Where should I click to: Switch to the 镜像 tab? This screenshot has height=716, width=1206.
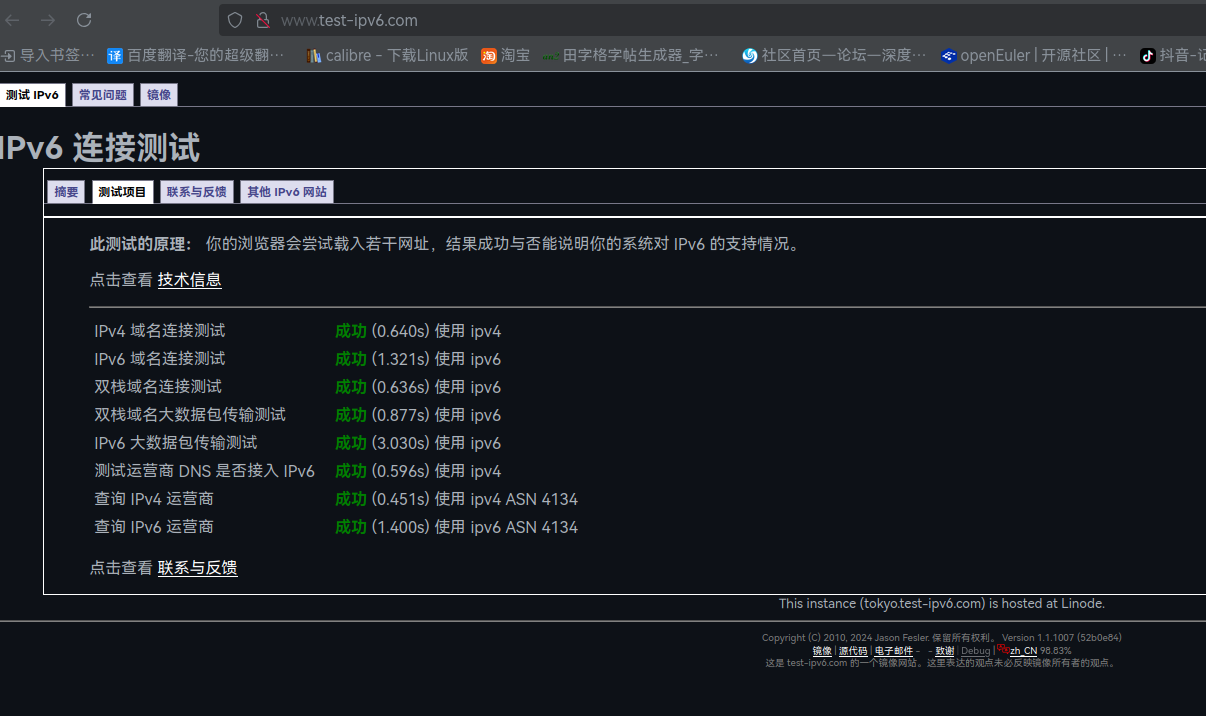[159, 95]
